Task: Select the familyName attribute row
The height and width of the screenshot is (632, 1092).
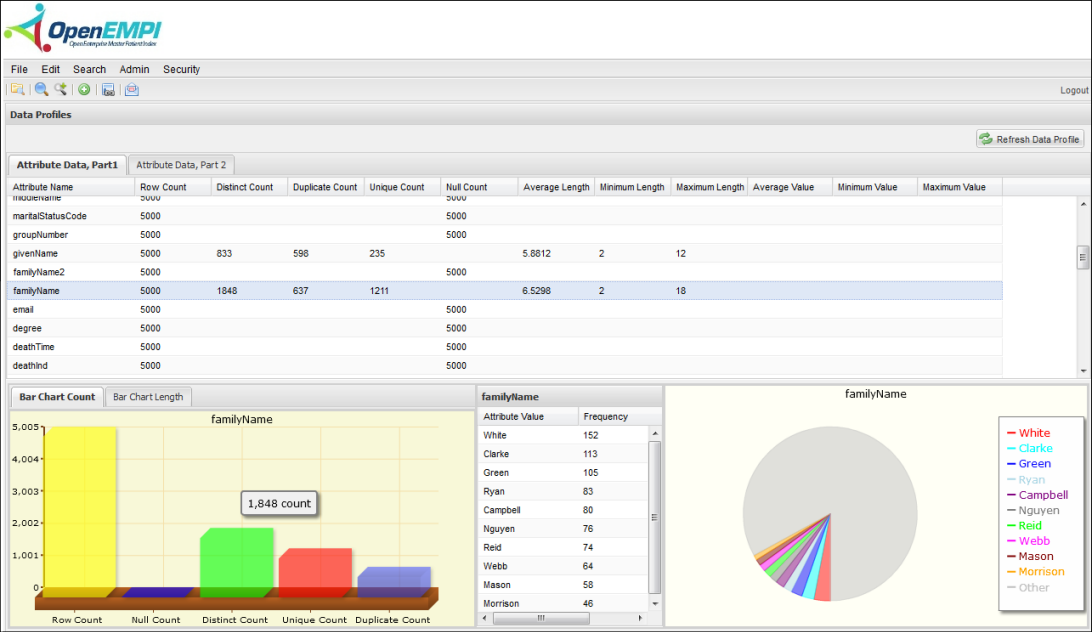Action: click(x=505, y=291)
